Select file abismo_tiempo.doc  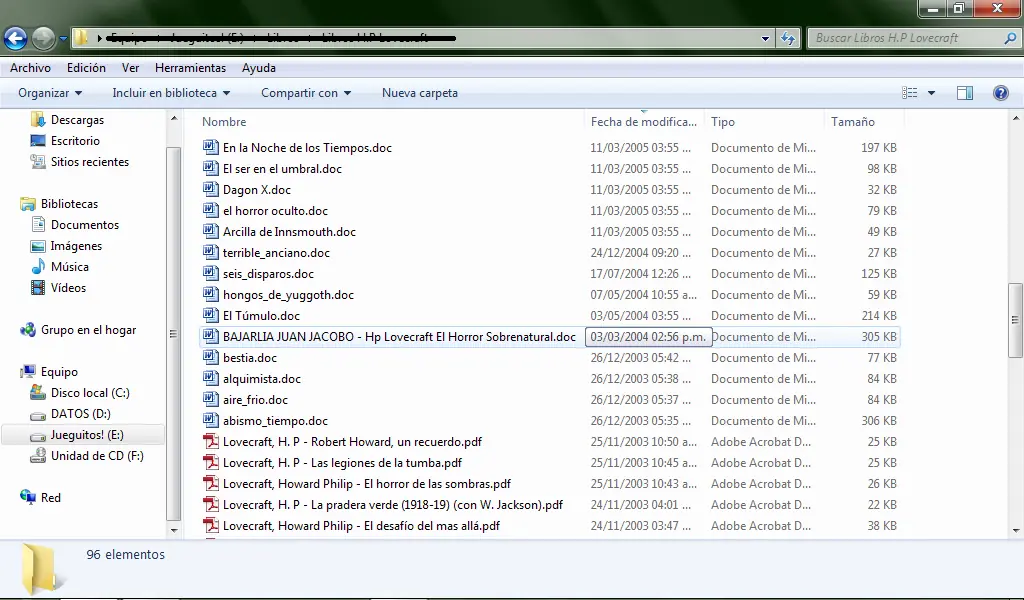pyautogui.click(x=275, y=421)
